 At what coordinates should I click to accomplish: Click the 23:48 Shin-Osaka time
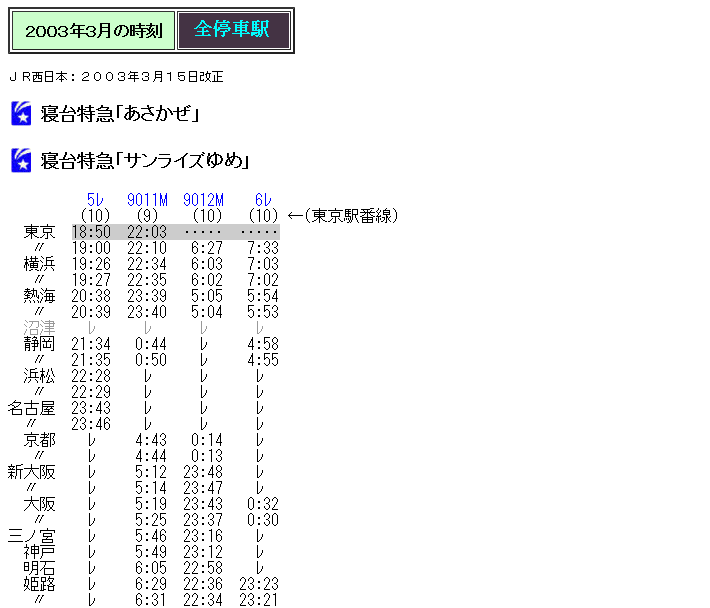pyautogui.click(x=203, y=472)
